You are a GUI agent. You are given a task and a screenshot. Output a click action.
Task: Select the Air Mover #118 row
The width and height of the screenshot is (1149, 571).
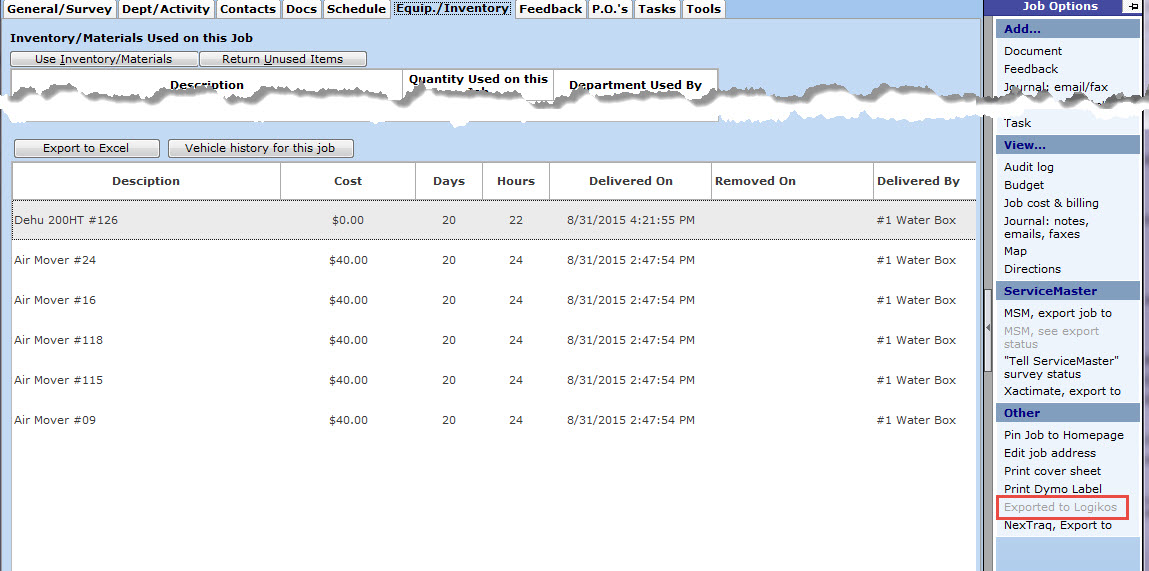(x=494, y=340)
